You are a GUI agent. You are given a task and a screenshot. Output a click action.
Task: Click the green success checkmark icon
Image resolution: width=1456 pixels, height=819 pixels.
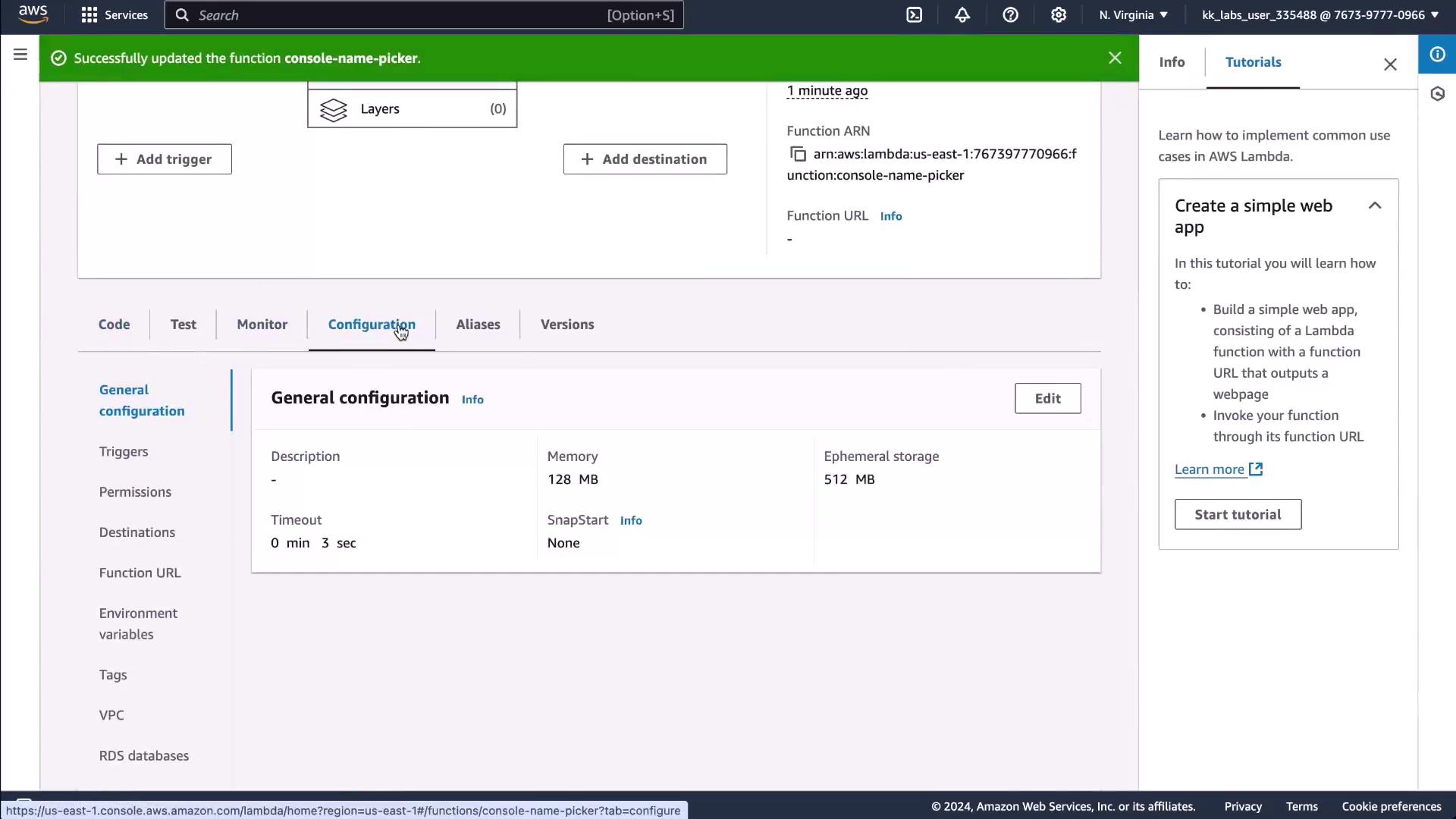[x=58, y=58]
